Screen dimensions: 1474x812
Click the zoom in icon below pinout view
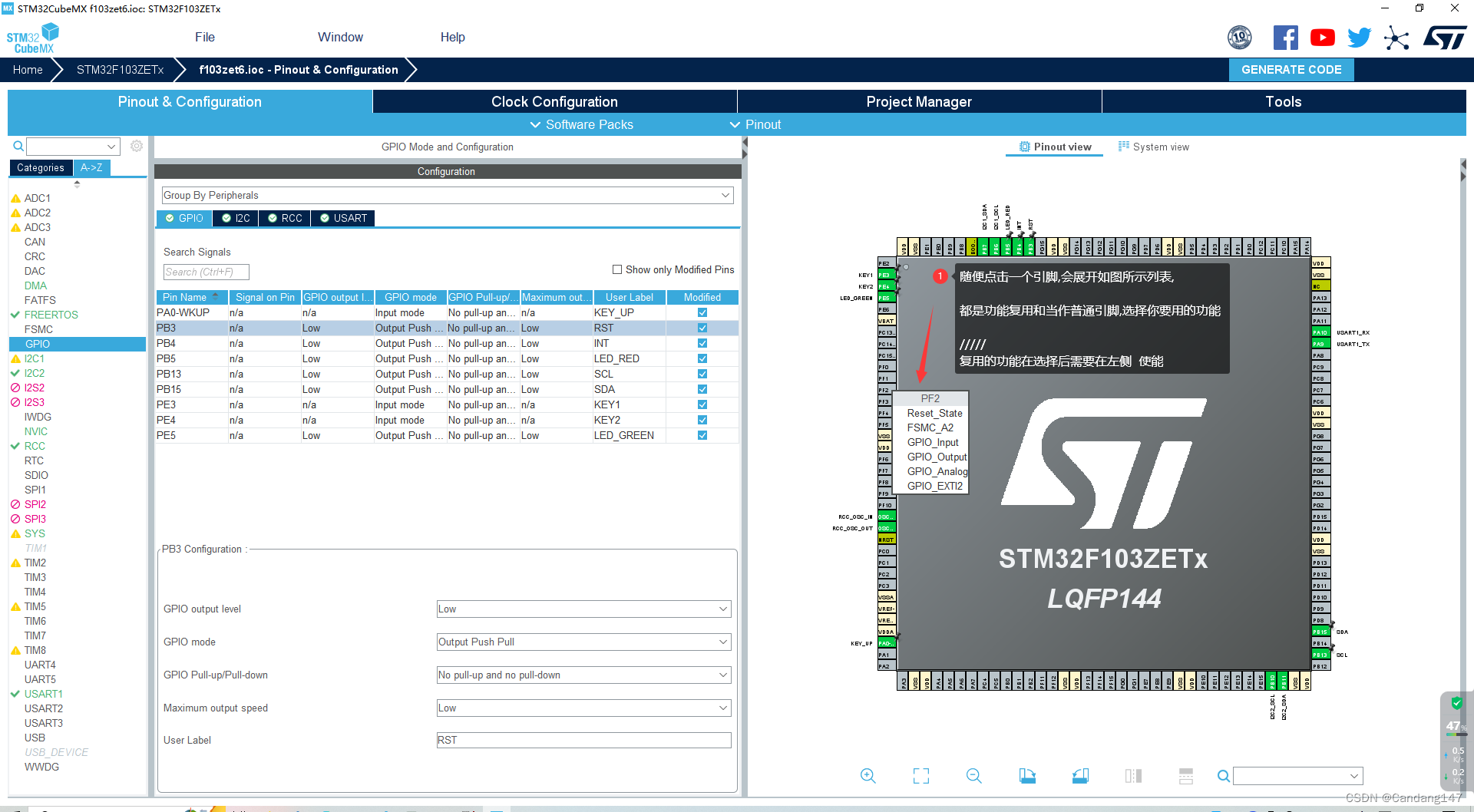[x=868, y=776]
